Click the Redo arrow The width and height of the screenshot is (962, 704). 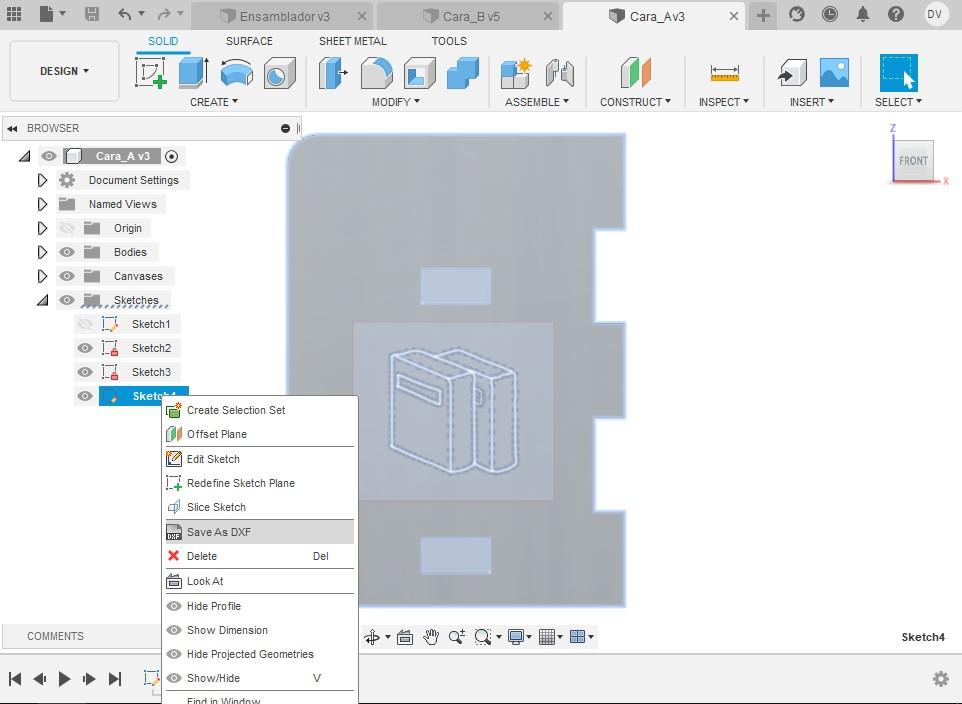(x=164, y=14)
